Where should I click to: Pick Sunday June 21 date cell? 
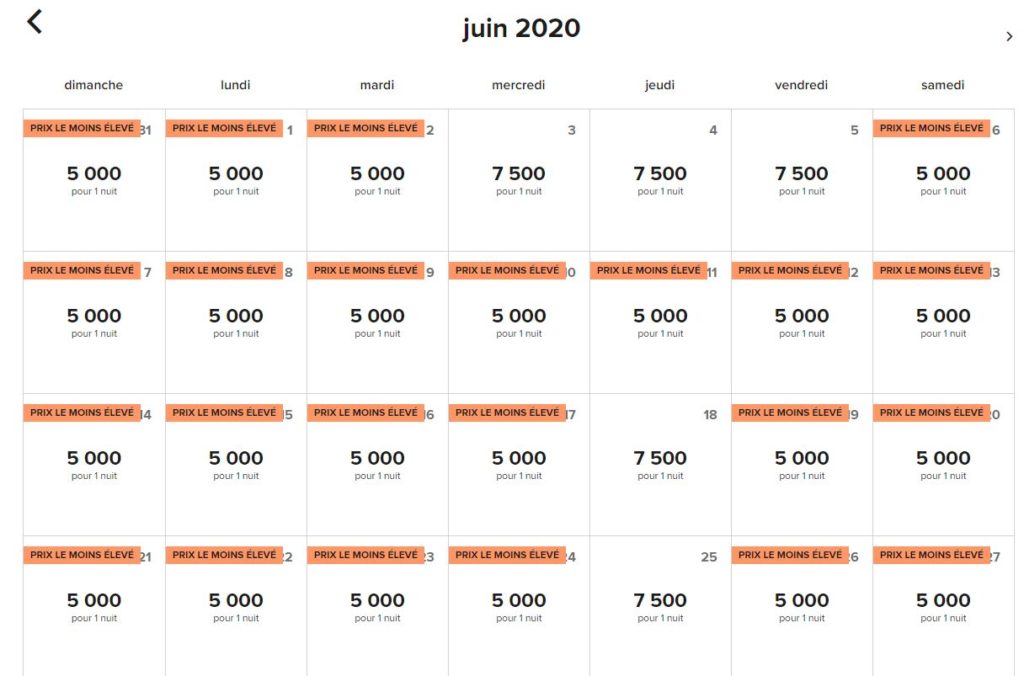[94, 606]
